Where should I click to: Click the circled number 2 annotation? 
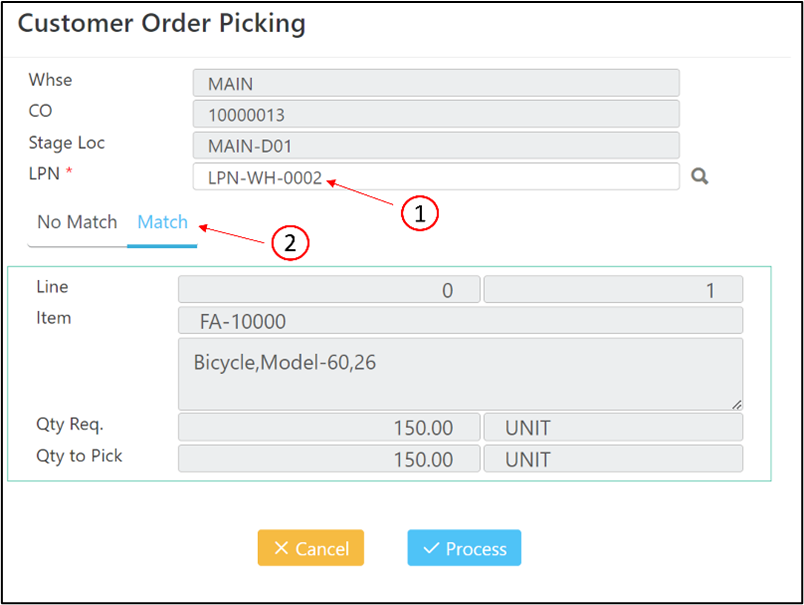289,243
